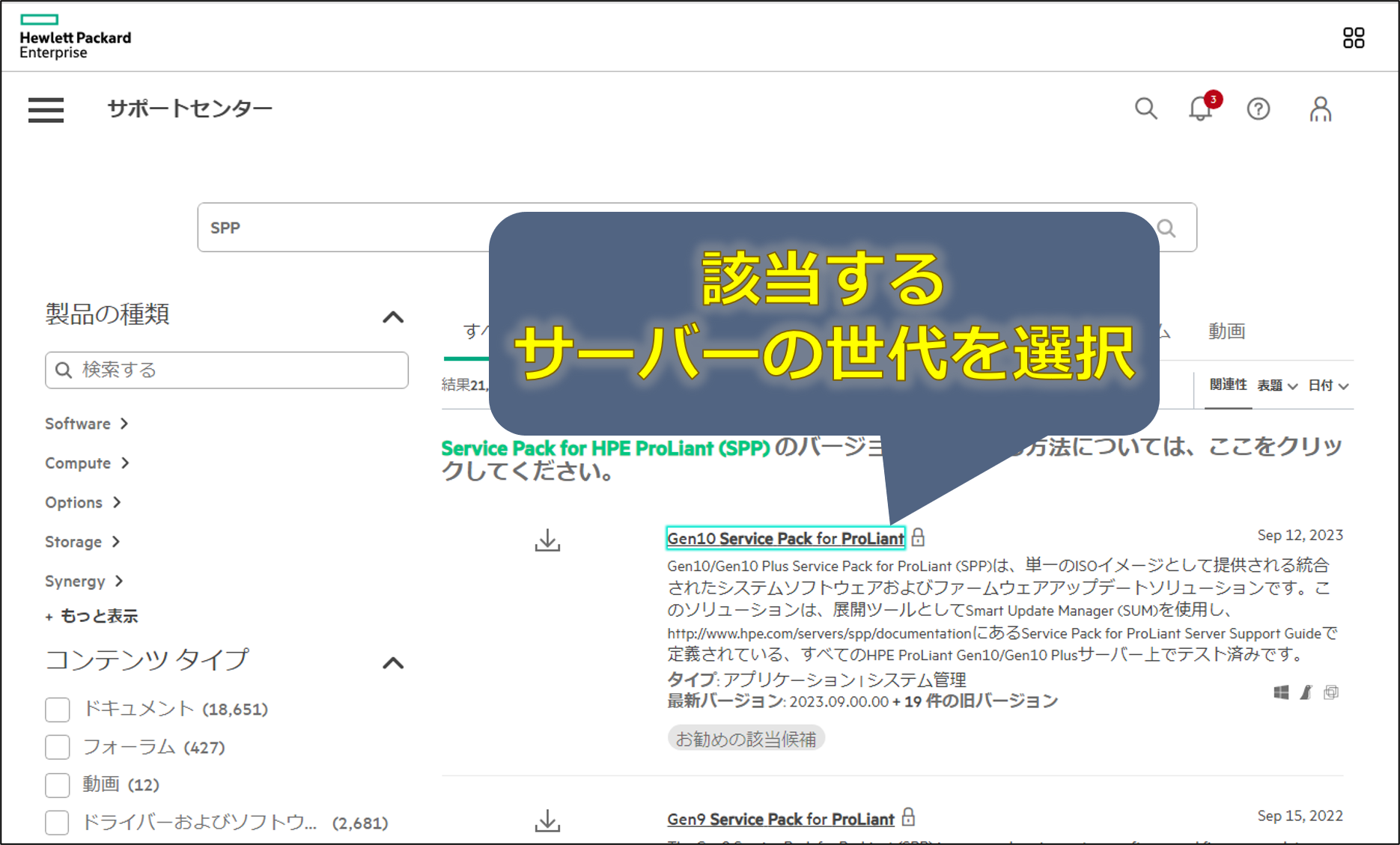Open the header search magnifier icon
1400x845 pixels.
click(x=1145, y=109)
